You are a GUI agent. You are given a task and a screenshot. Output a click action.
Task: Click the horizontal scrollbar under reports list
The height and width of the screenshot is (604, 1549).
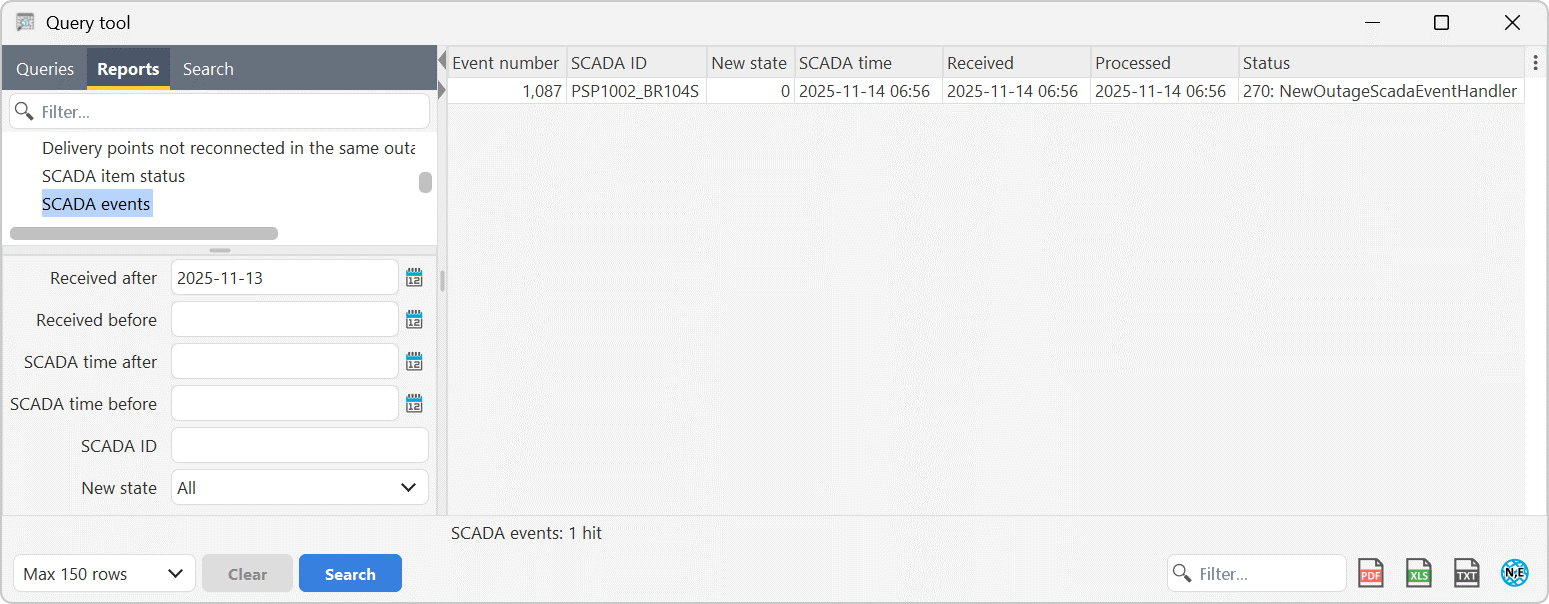point(144,234)
